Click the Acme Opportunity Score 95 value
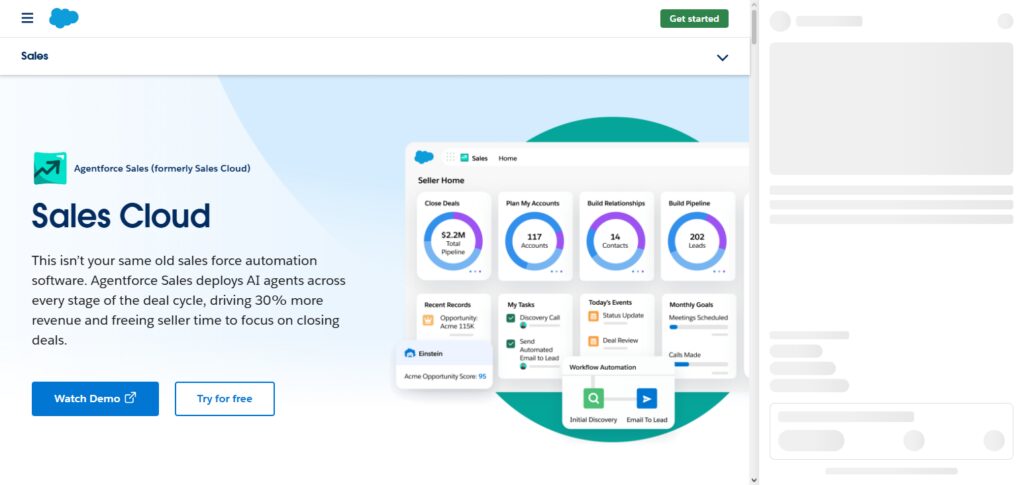Screen dimensions: 1024x485 coord(482,377)
